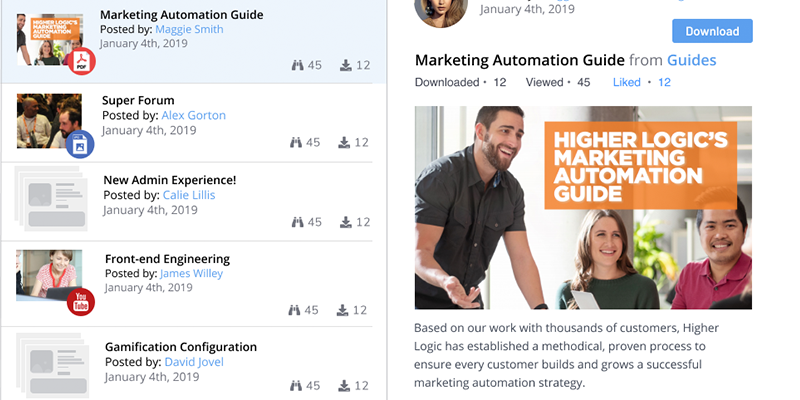Open Marketing Automation Guide list thumbnail
Screen dimensions: 800x400
(x=50, y=40)
